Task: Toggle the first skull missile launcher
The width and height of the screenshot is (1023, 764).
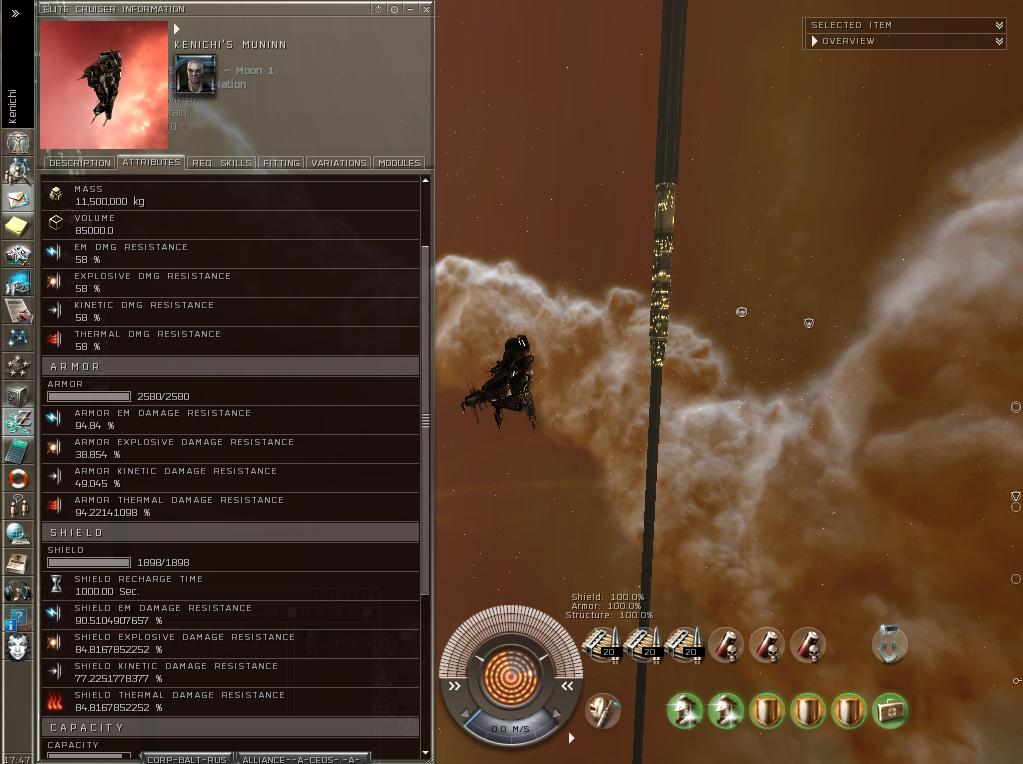Action: pyautogui.click(x=725, y=644)
